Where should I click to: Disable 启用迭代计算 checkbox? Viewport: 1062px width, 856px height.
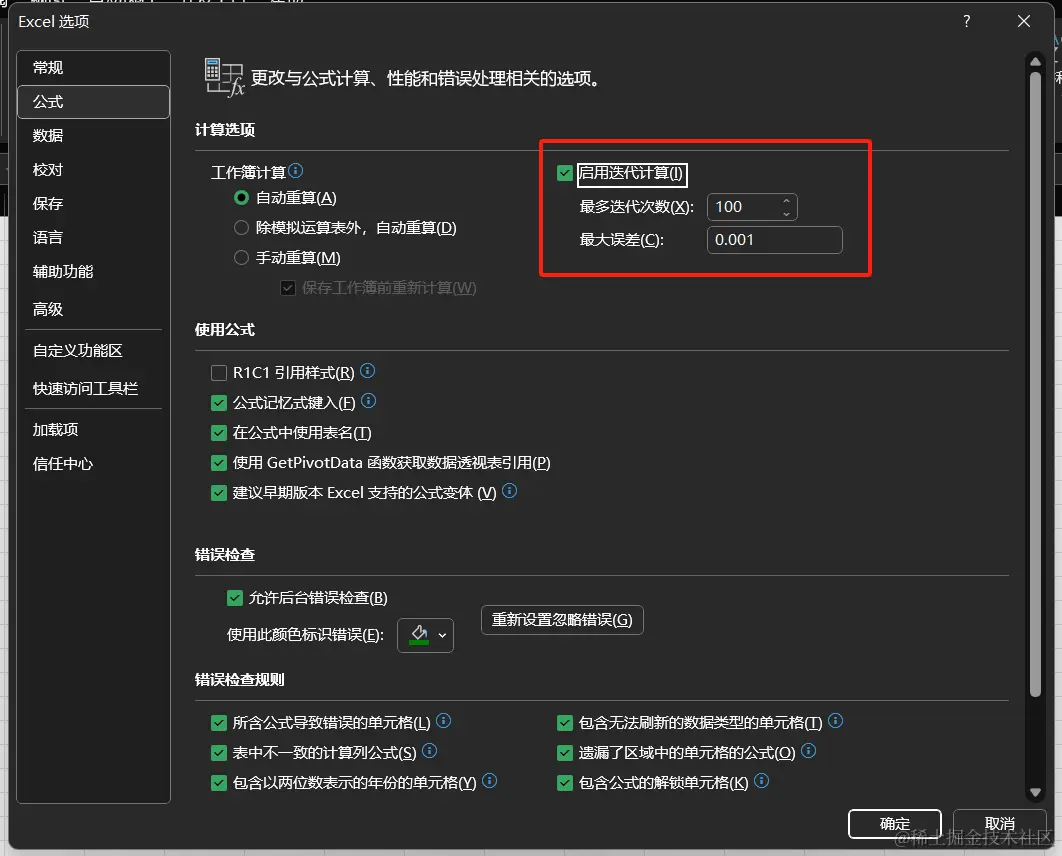(x=565, y=173)
